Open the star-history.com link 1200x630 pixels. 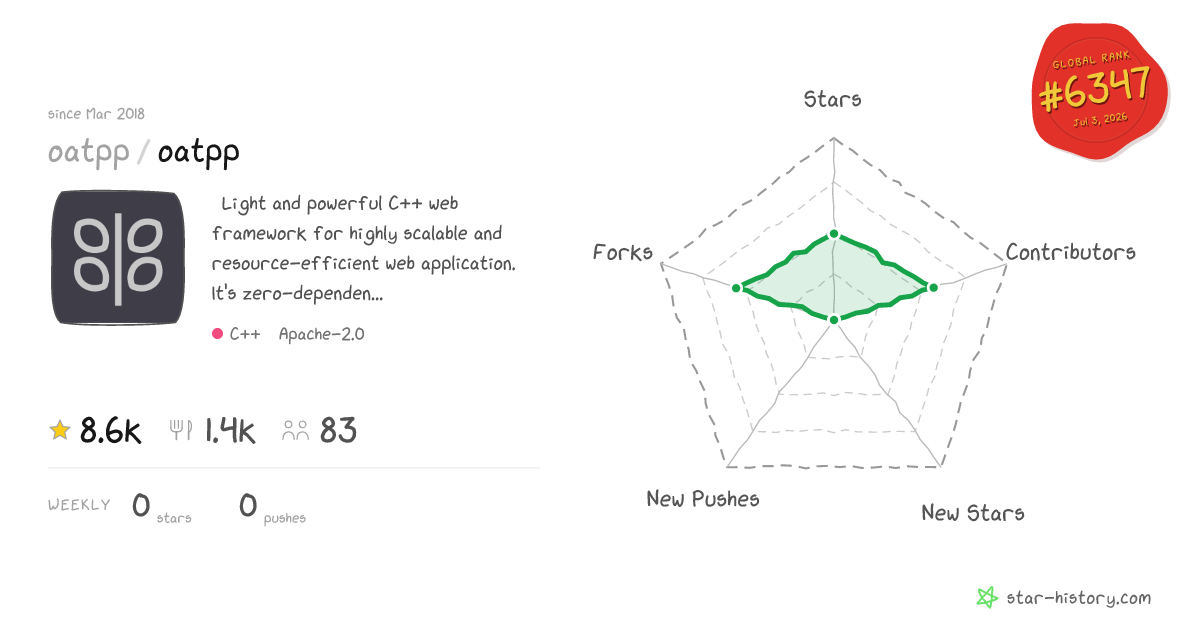point(1078,598)
